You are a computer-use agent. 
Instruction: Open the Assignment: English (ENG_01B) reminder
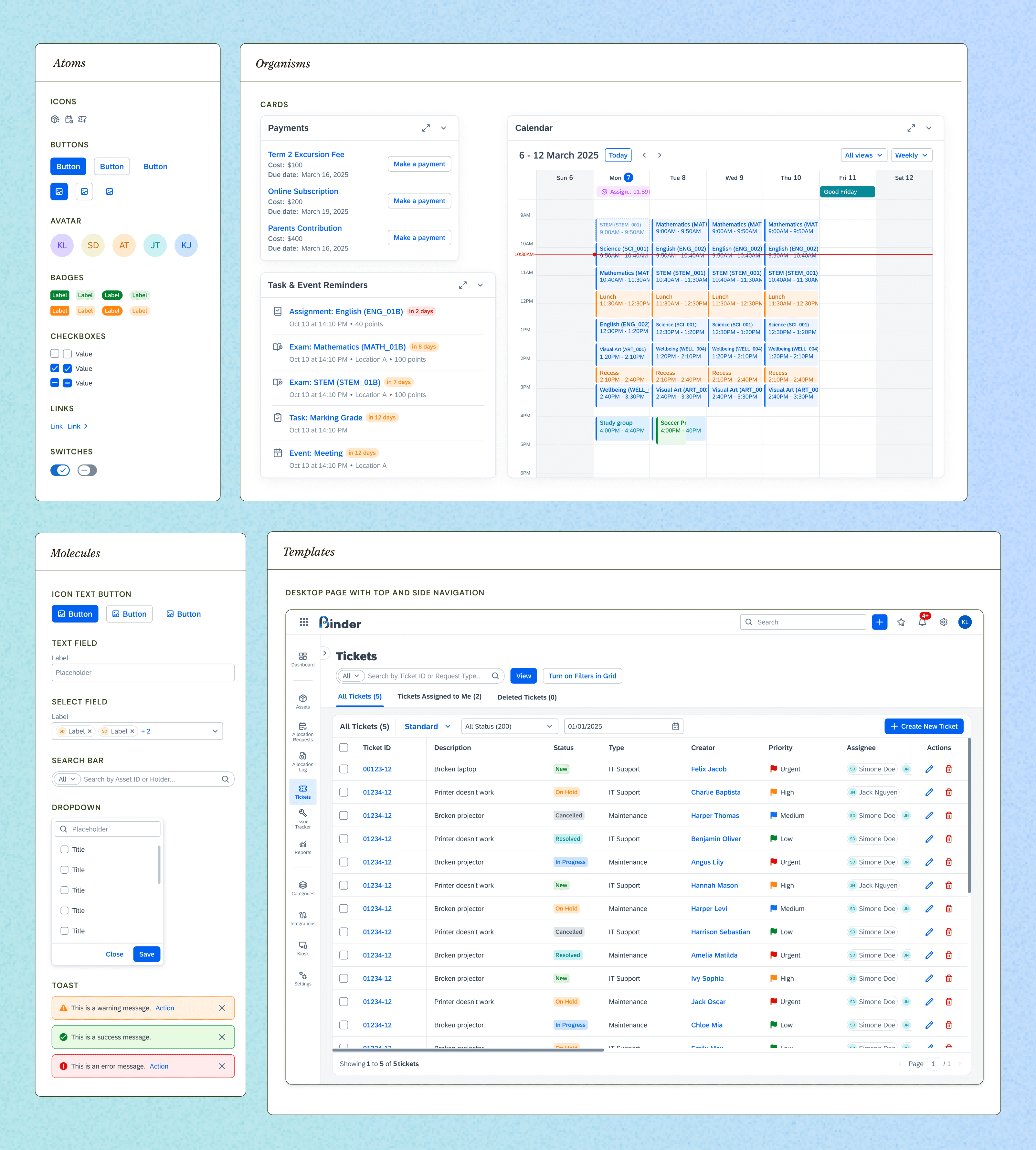click(x=346, y=311)
